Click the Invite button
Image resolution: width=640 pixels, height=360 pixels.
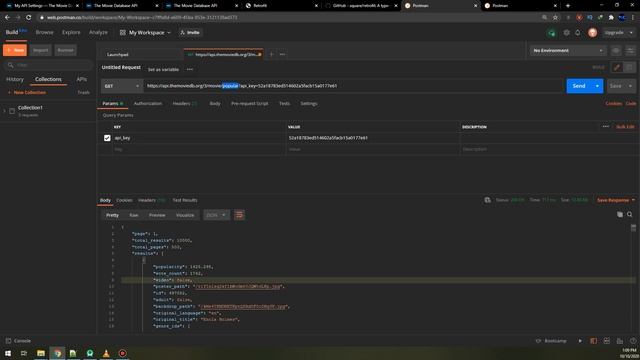click(190, 33)
